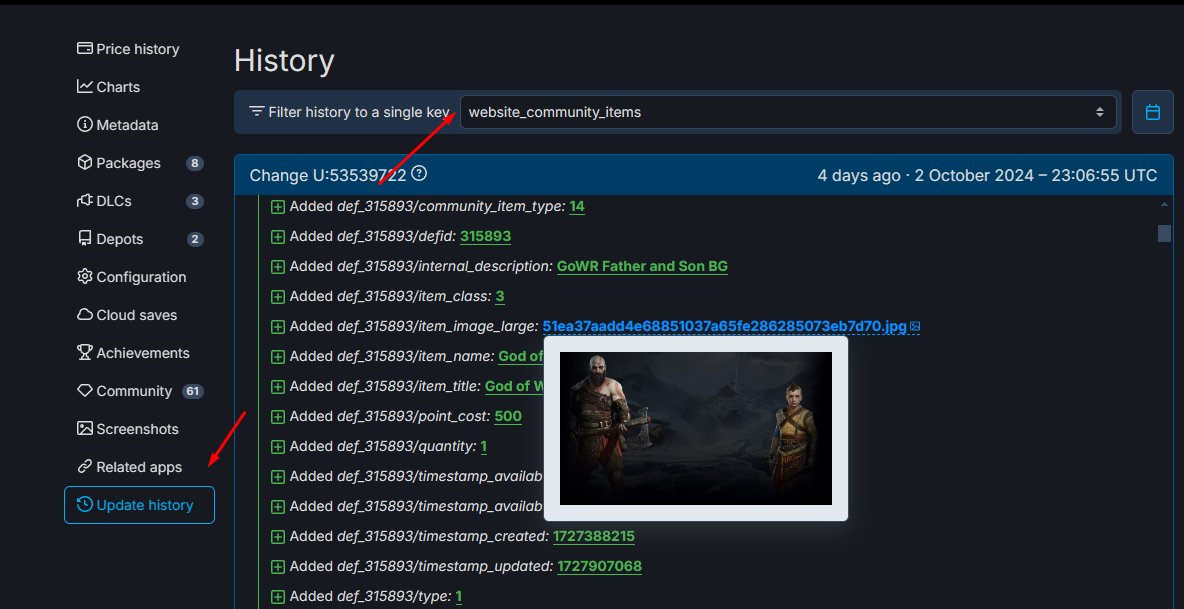Open the item_image_large jpg file link

(724, 326)
